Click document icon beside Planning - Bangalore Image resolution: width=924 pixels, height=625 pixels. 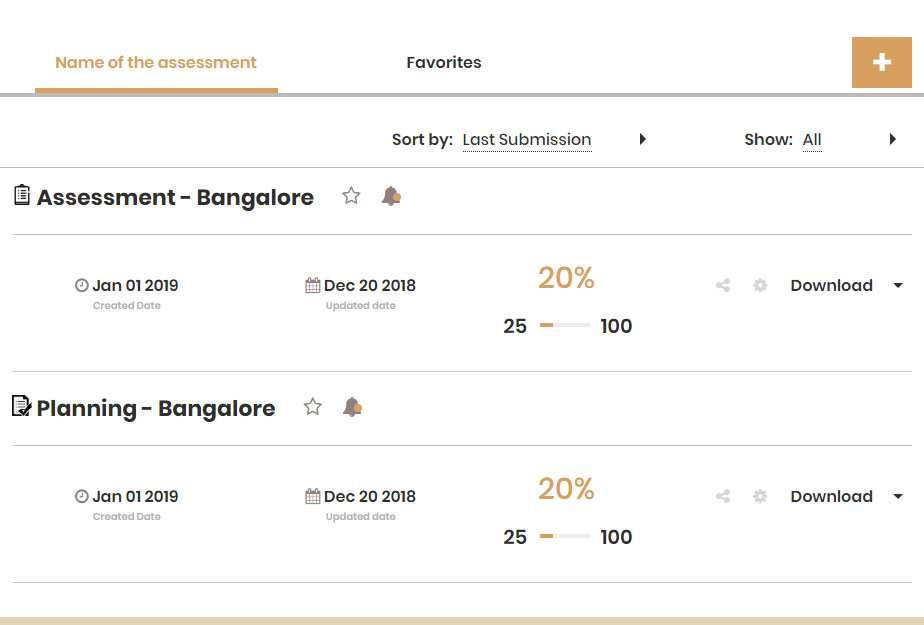coord(21,406)
